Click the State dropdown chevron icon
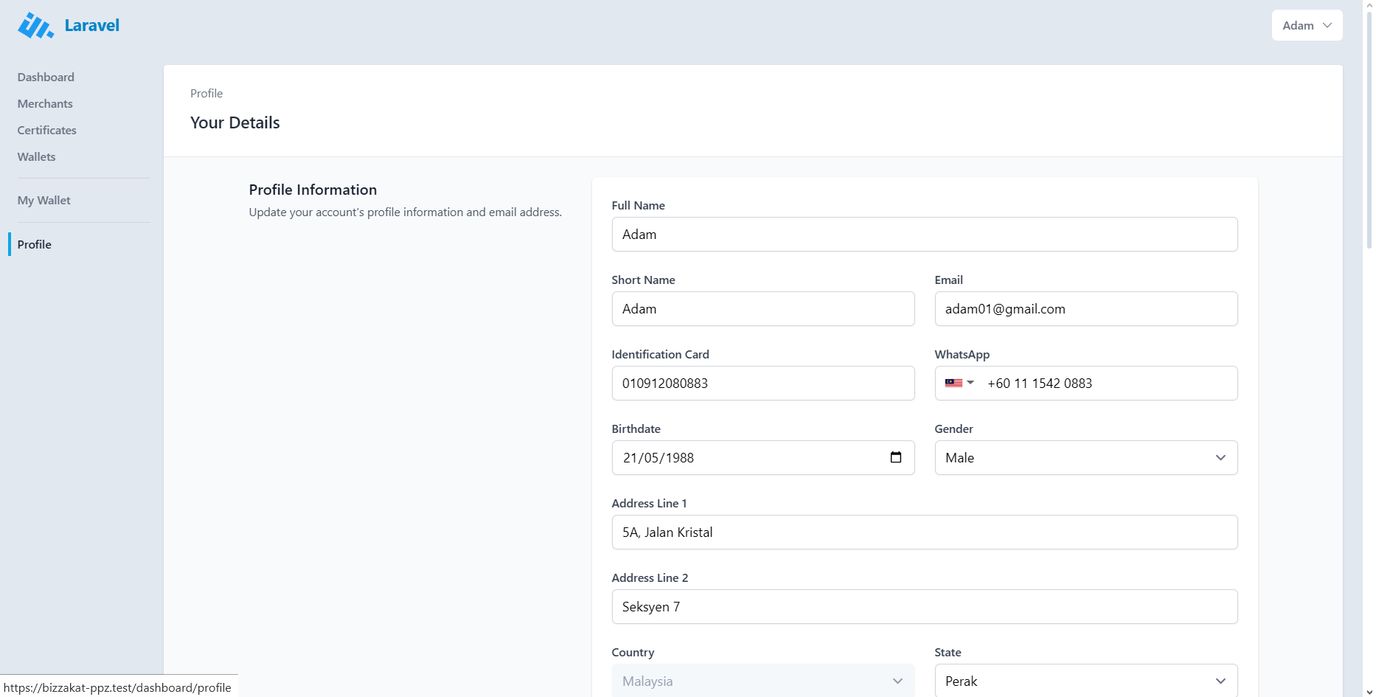 coord(1220,680)
